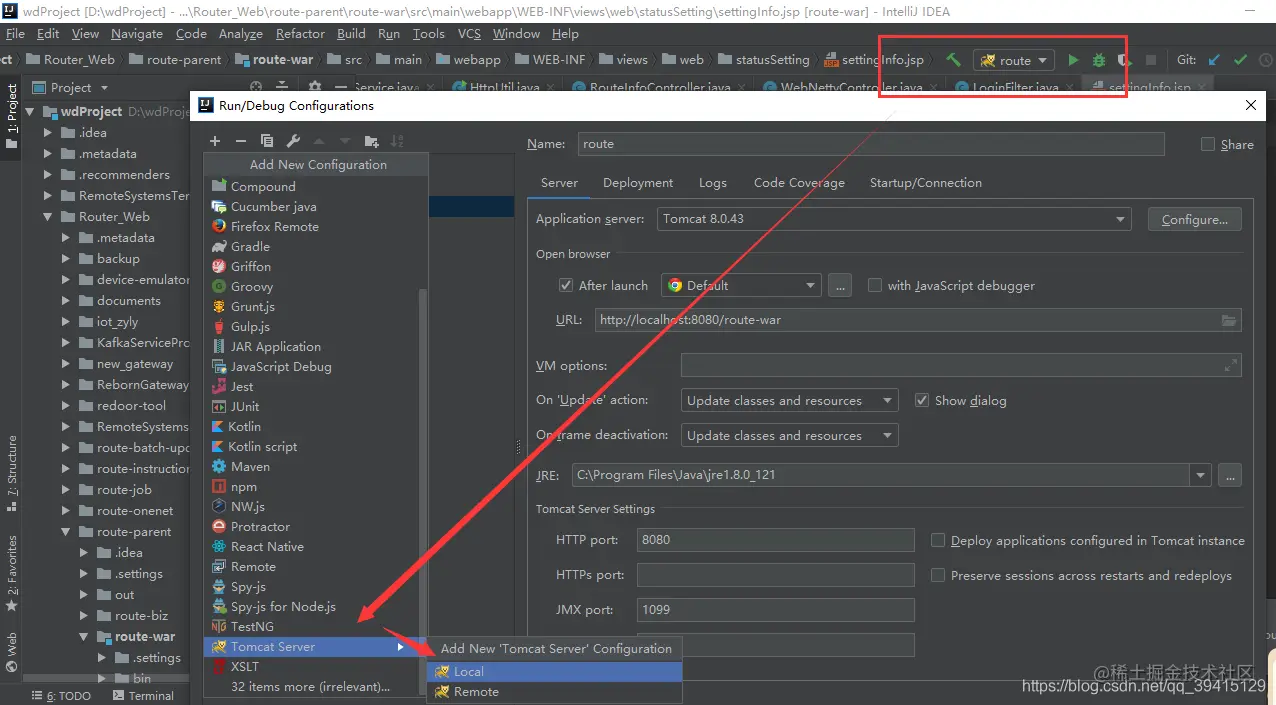Toggle the Share checkbox
The width and height of the screenshot is (1276, 705).
click(x=1208, y=144)
